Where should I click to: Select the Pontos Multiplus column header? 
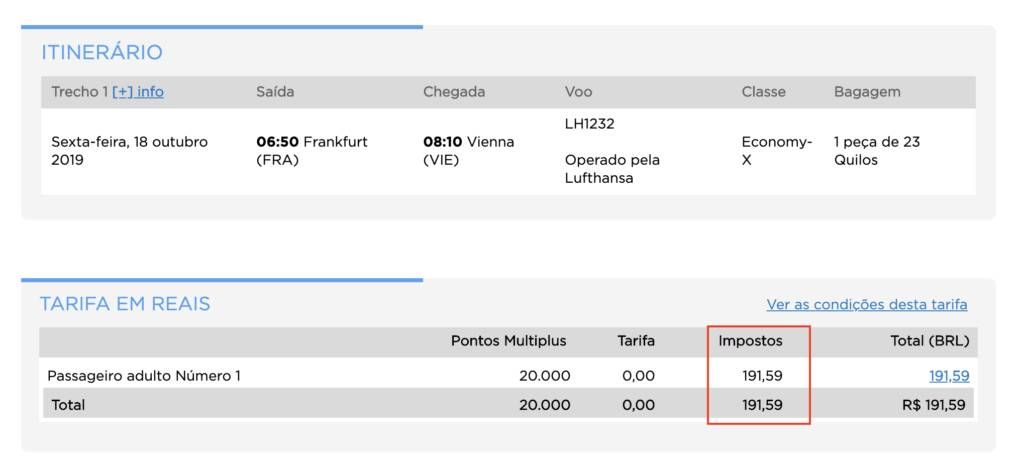pyautogui.click(x=509, y=341)
